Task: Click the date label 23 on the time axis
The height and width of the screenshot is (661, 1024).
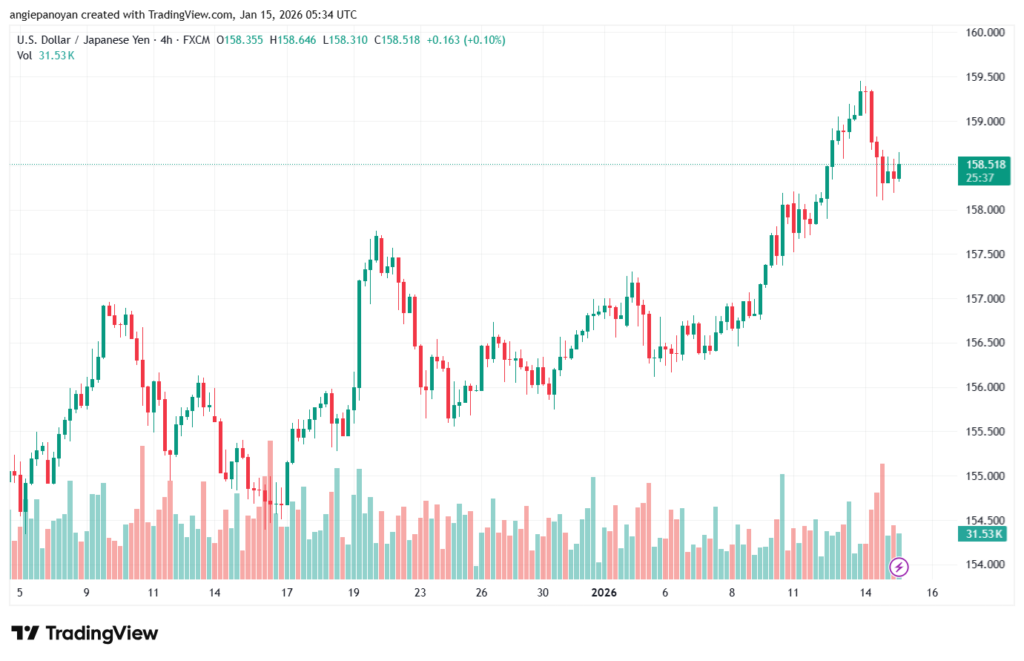Action: 420,592
